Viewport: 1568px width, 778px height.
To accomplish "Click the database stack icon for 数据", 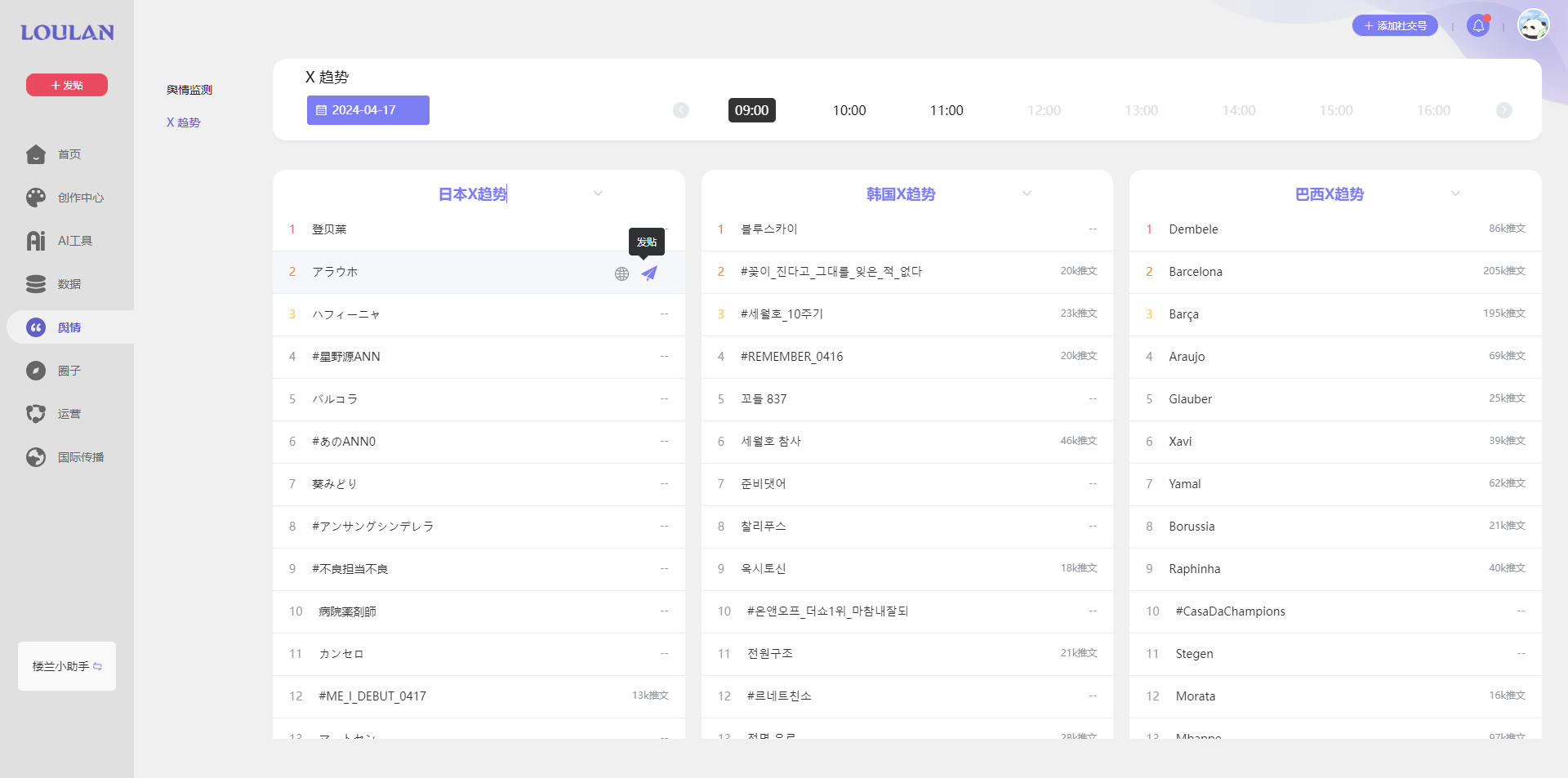I will [x=36, y=284].
